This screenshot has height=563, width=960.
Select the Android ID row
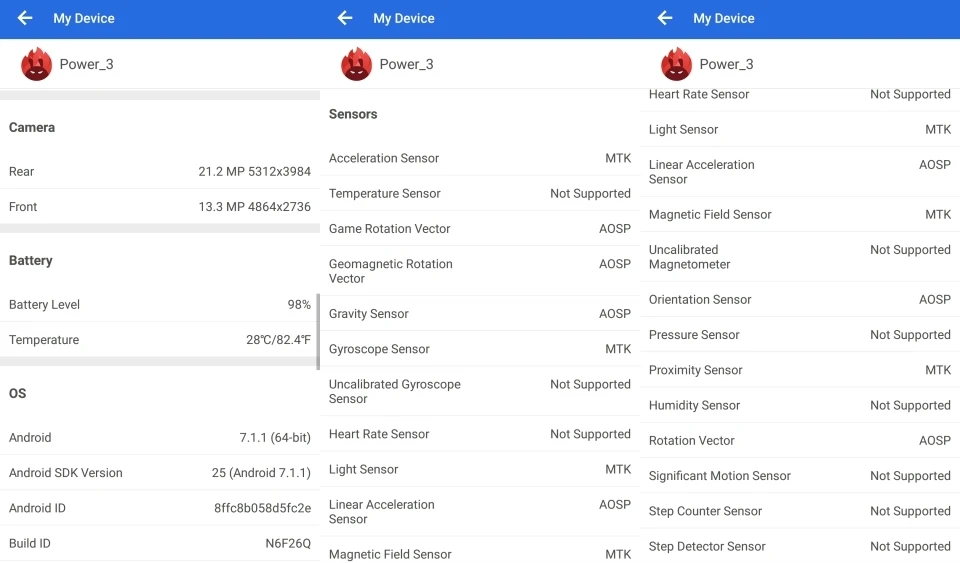(x=160, y=508)
